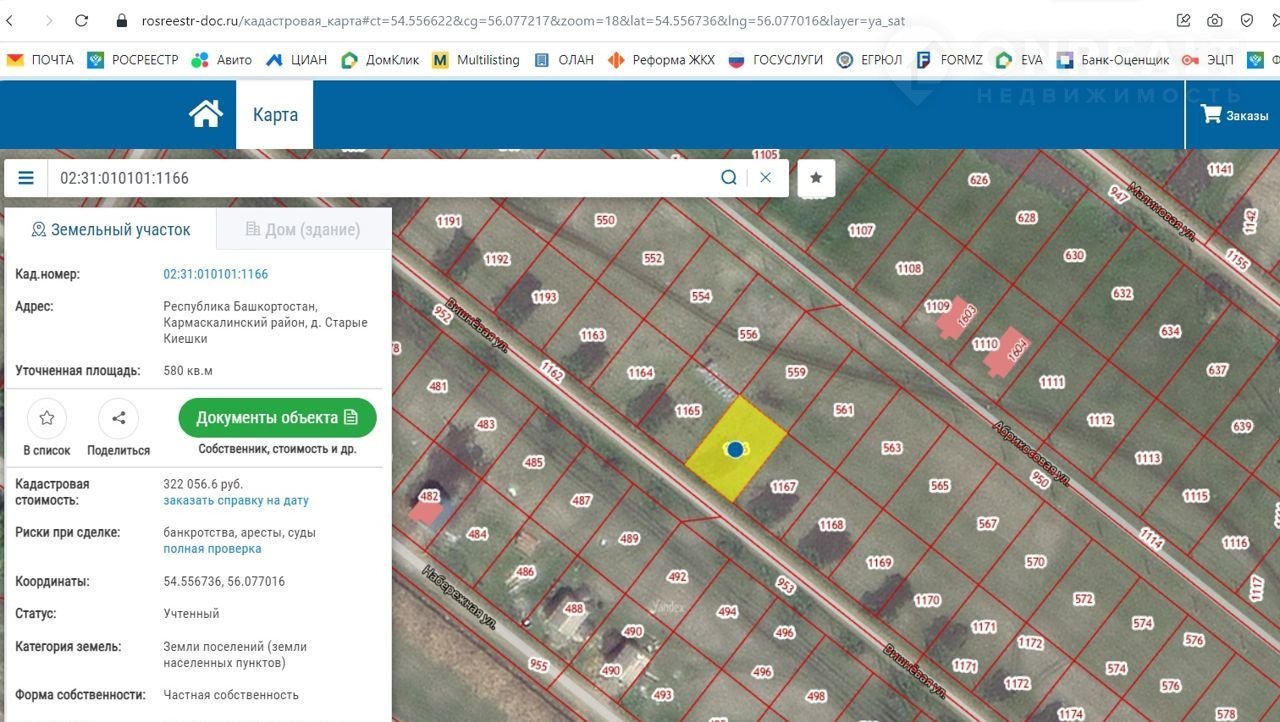Open the hamburger menu beside the search field
The image size is (1280, 722).
coord(26,178)
